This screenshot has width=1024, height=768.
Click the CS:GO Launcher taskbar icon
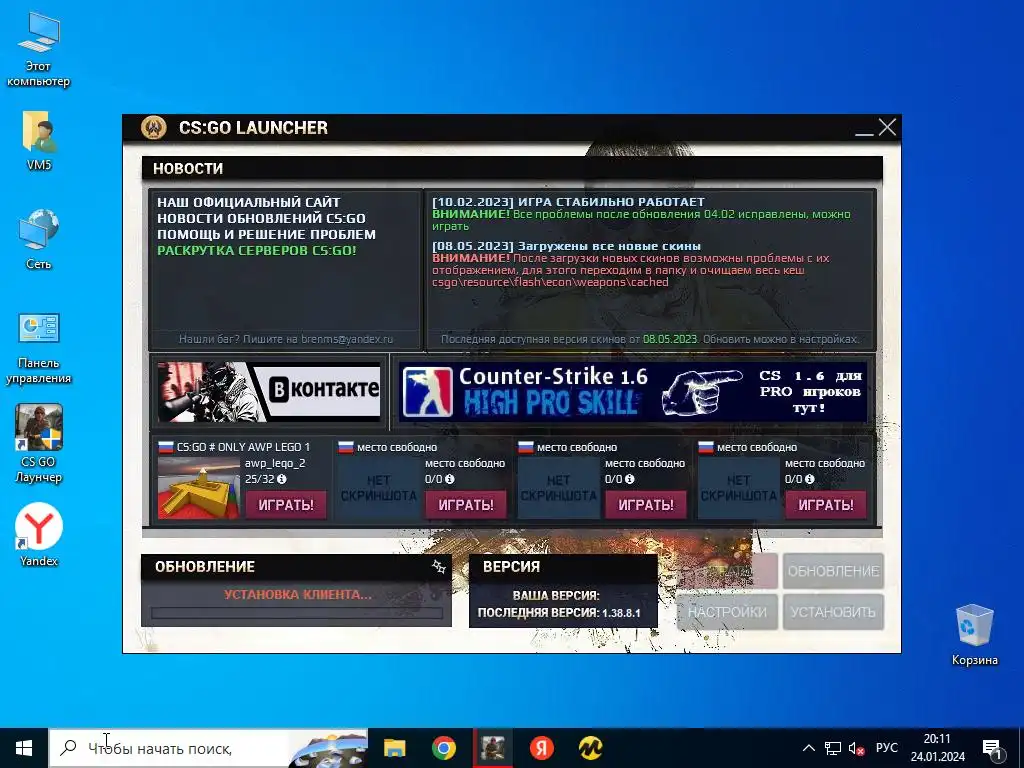pos(492,748)
